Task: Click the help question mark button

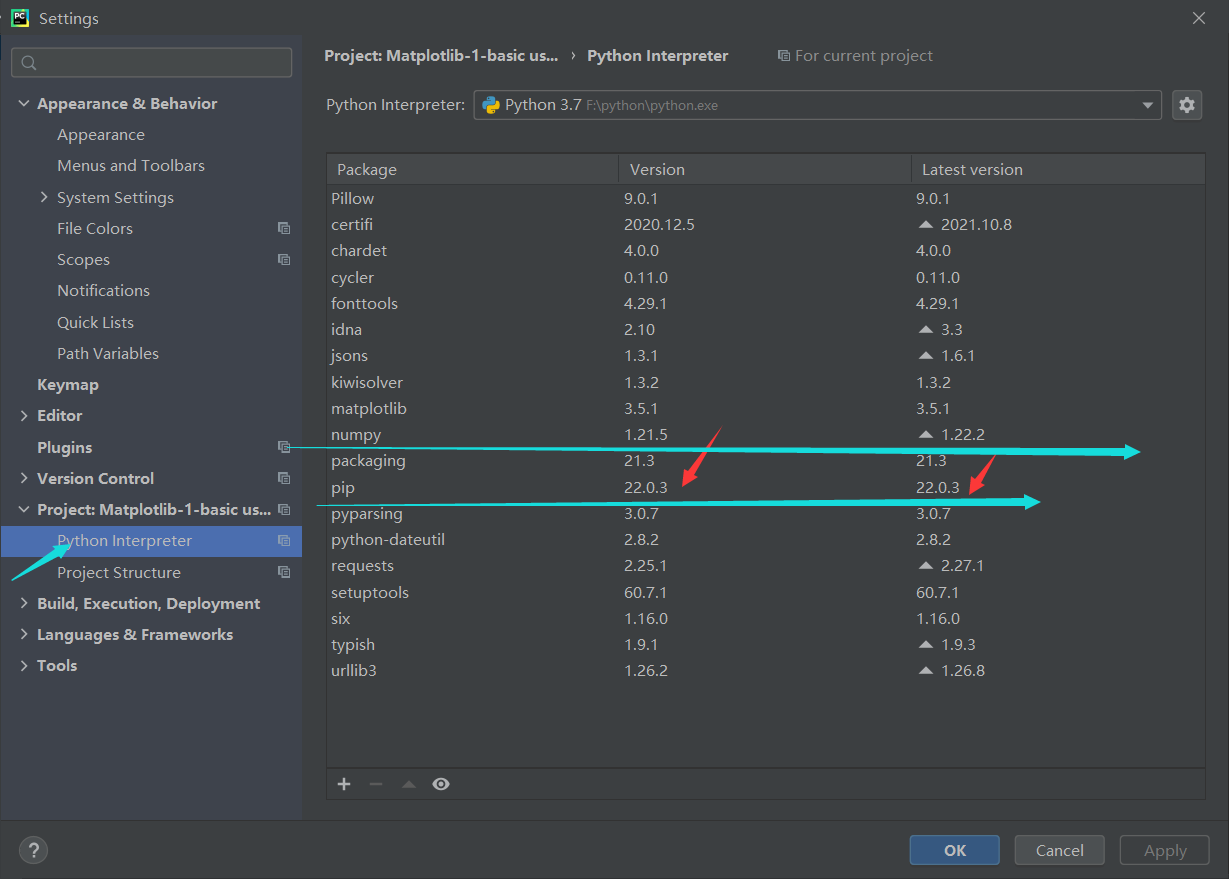Action: pos(33,851)
